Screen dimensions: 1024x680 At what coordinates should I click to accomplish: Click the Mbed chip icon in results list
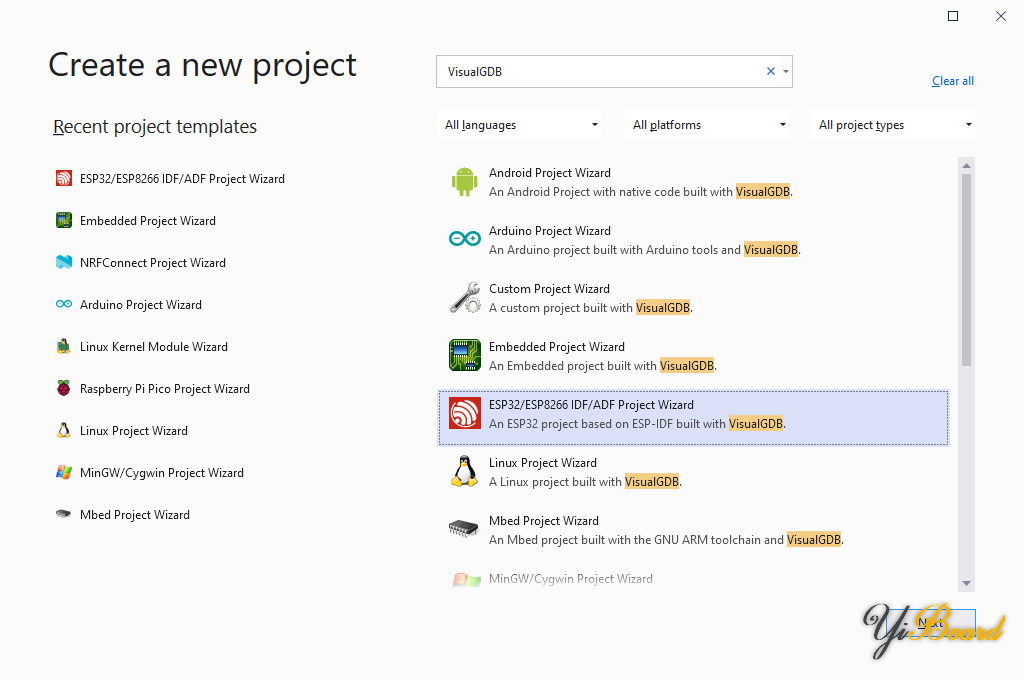464,528
